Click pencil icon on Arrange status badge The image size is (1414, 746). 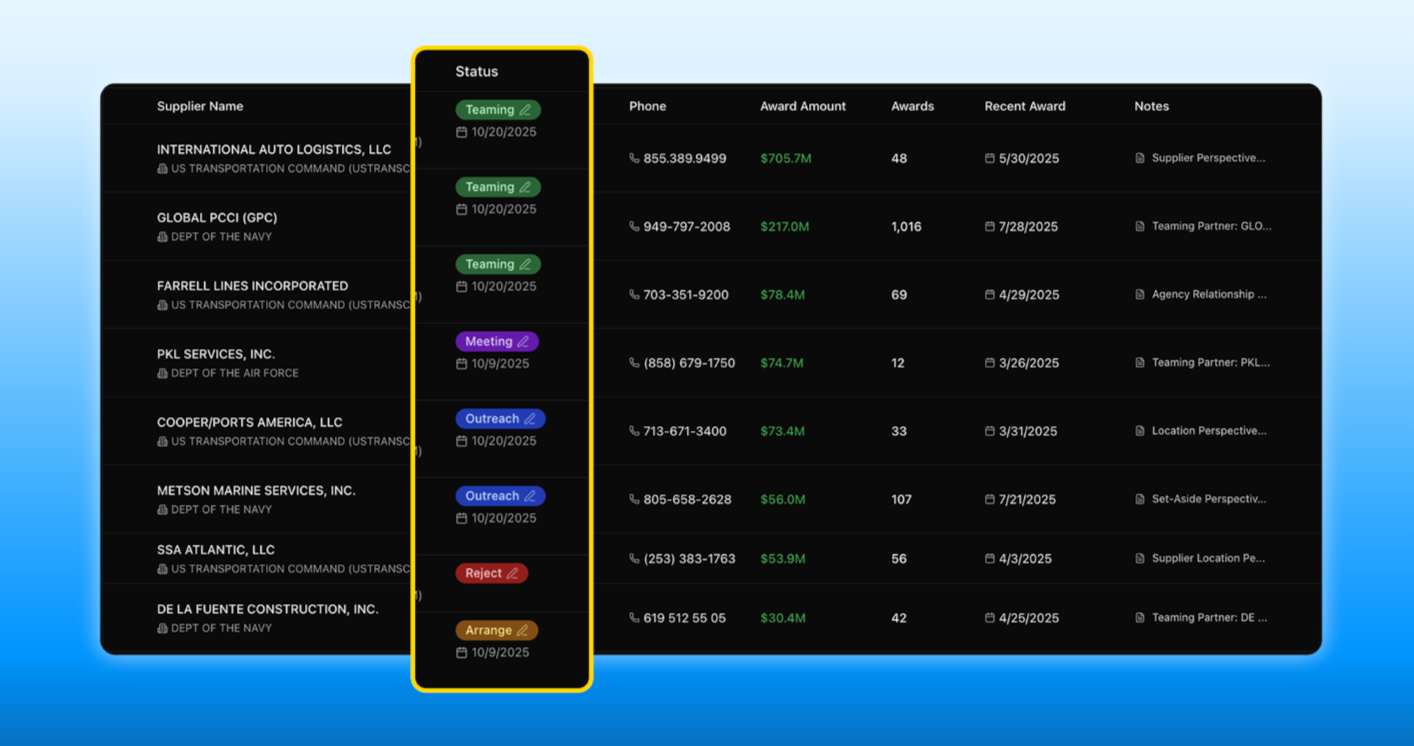coord(522,631)
